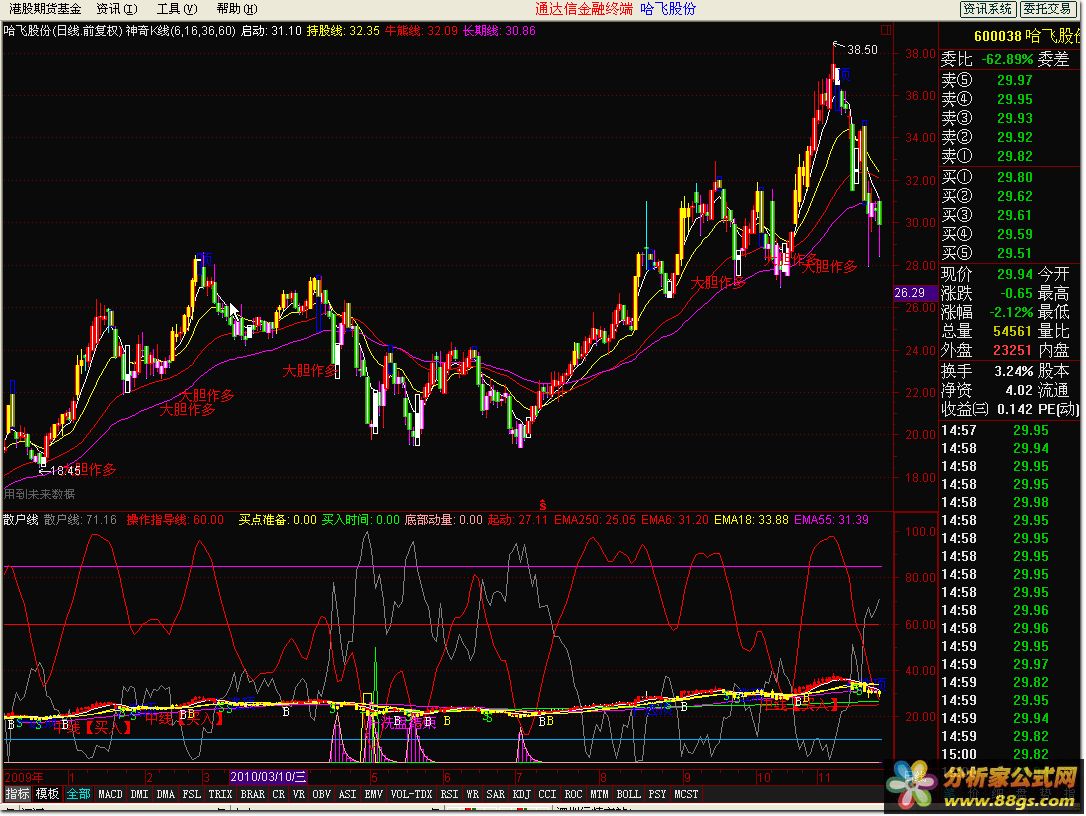Click the stock code 600038 header

[x=997, y=37]
